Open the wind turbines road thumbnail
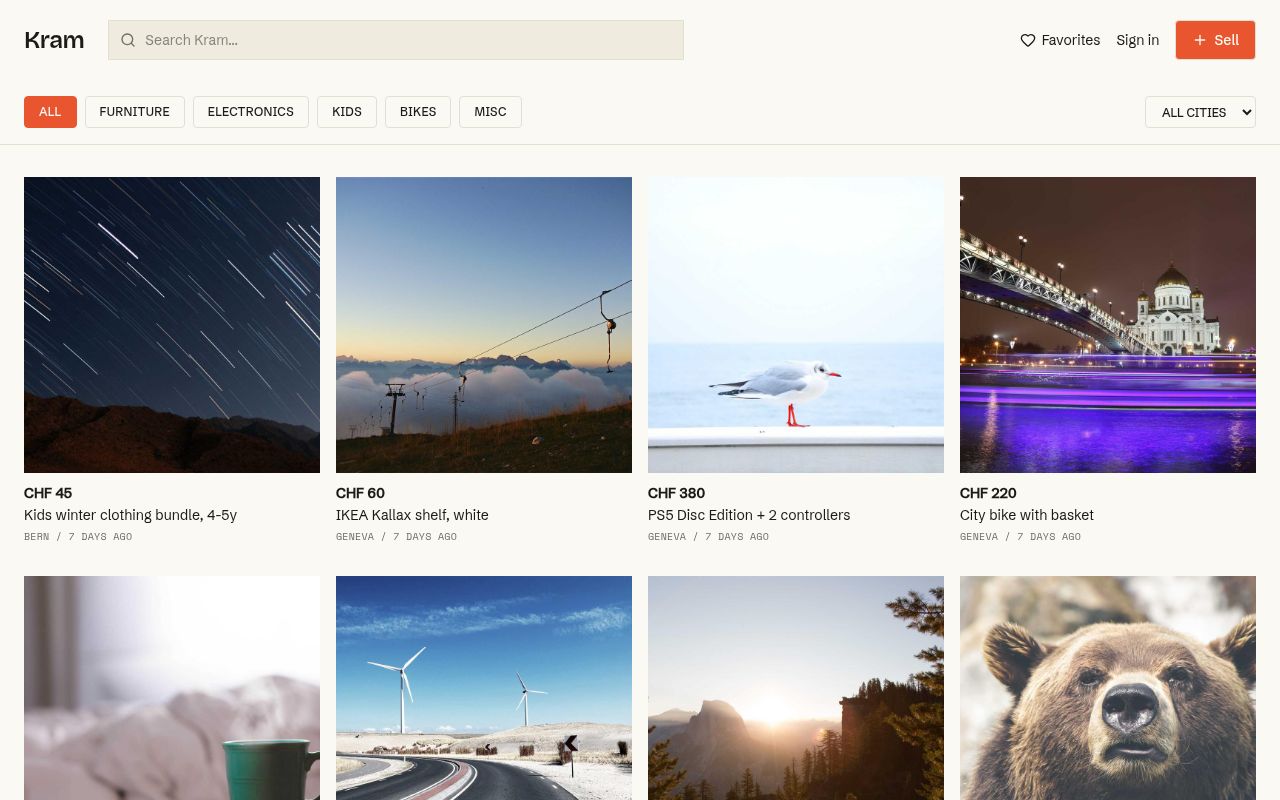 click(x=484, y=688)
